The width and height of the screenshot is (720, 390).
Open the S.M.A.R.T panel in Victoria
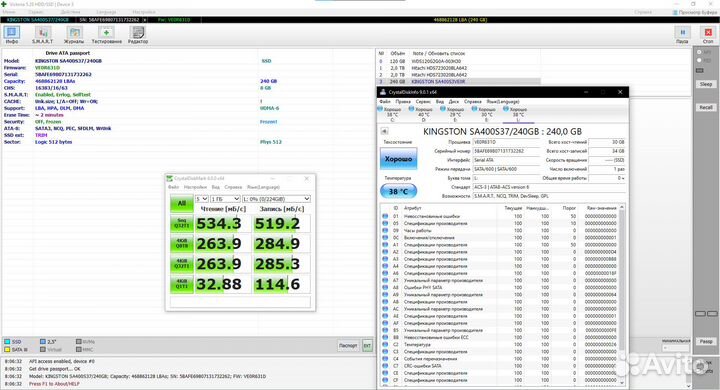pyautogui.click(x=42, y=35)
